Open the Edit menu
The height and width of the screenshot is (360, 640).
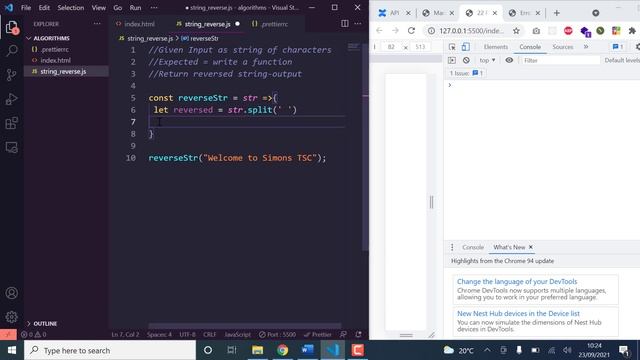[44, 8]
